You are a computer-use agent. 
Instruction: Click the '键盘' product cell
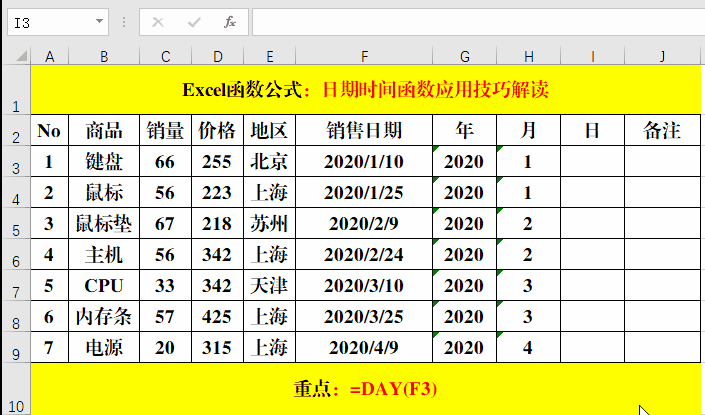[104, 161]
